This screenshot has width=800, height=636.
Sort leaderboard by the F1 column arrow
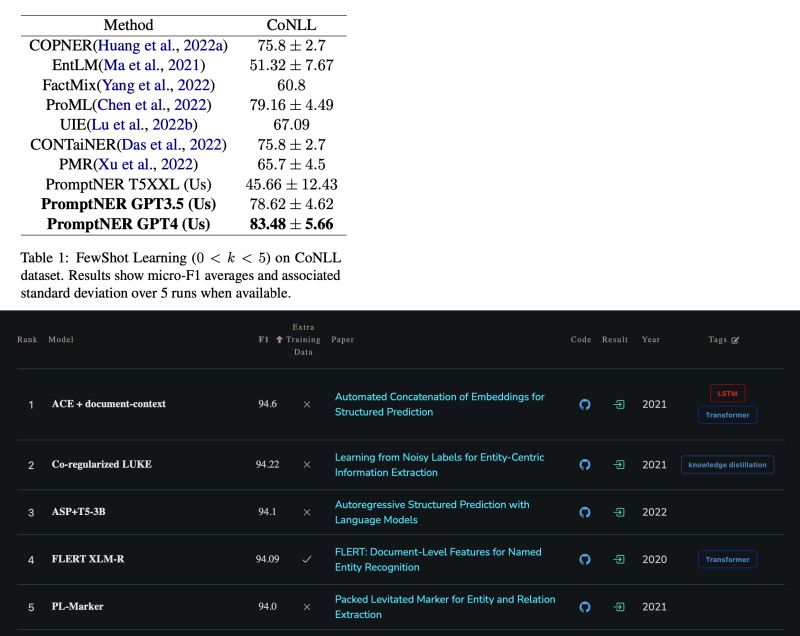click(x=280, y=340)
